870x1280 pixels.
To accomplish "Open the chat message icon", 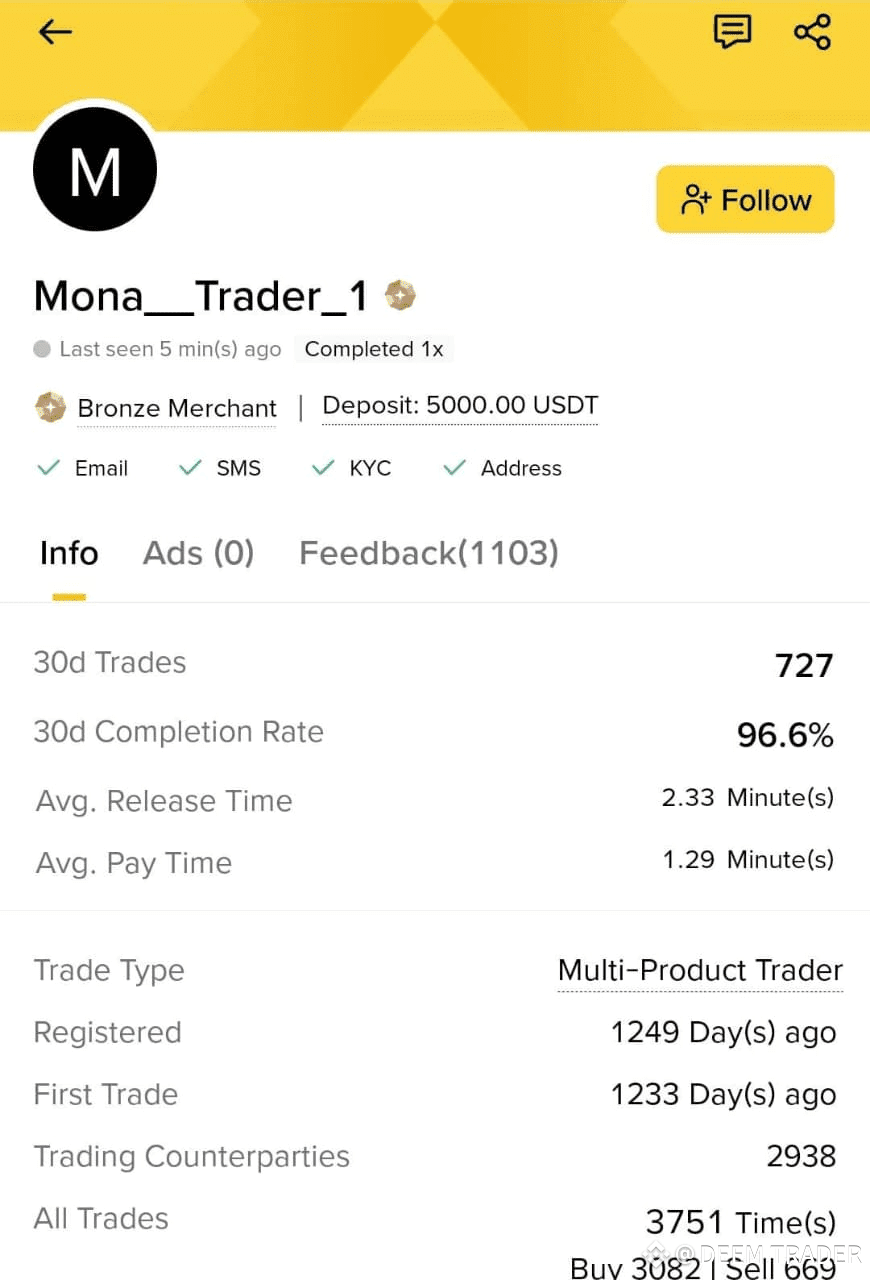I will tap(732, 32).
